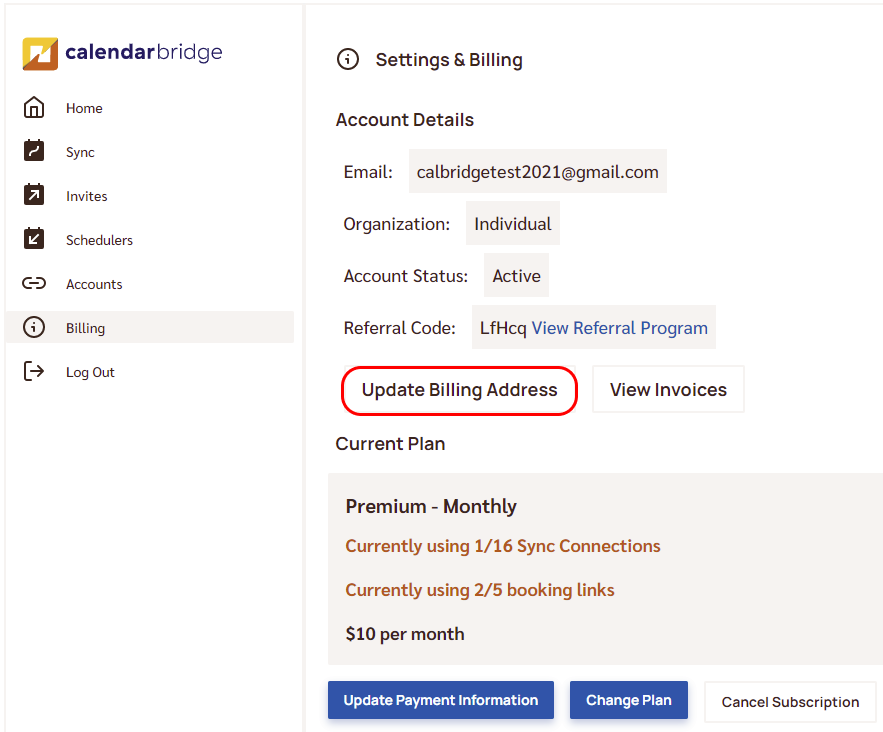The width and height of the screenshot is (883, 732).
Task: Open the View Referral Program link
Action: [619, 328]
